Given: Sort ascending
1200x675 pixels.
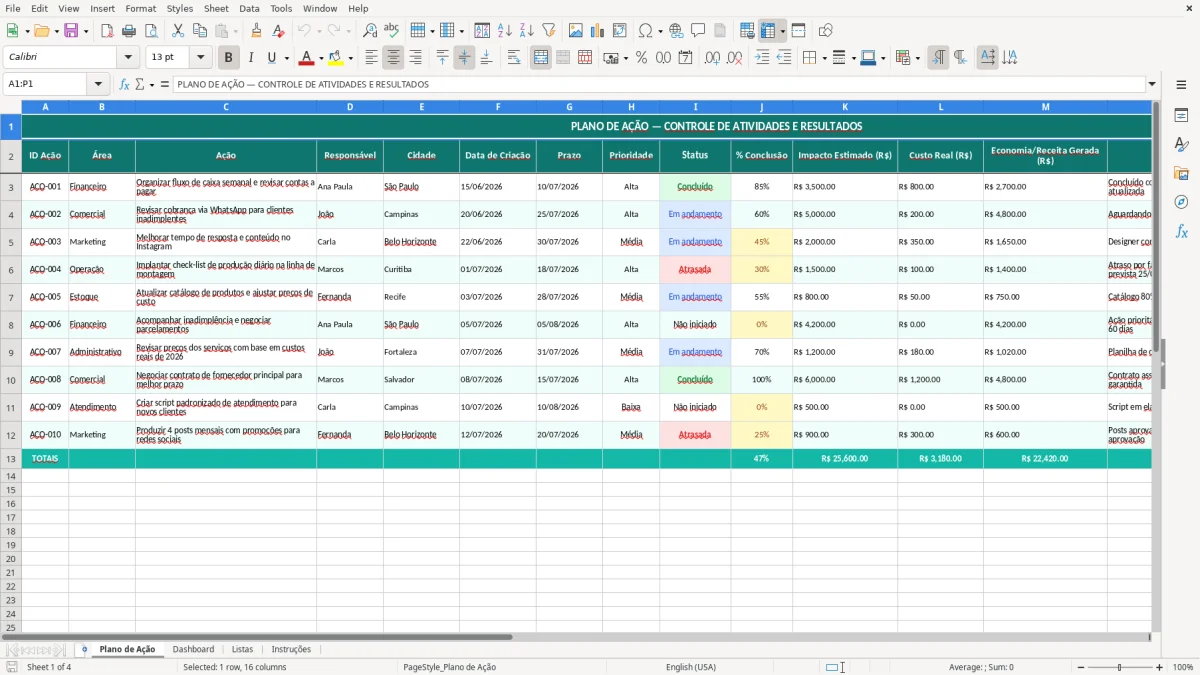Looking at the screenshot, I should pos(505,31).
